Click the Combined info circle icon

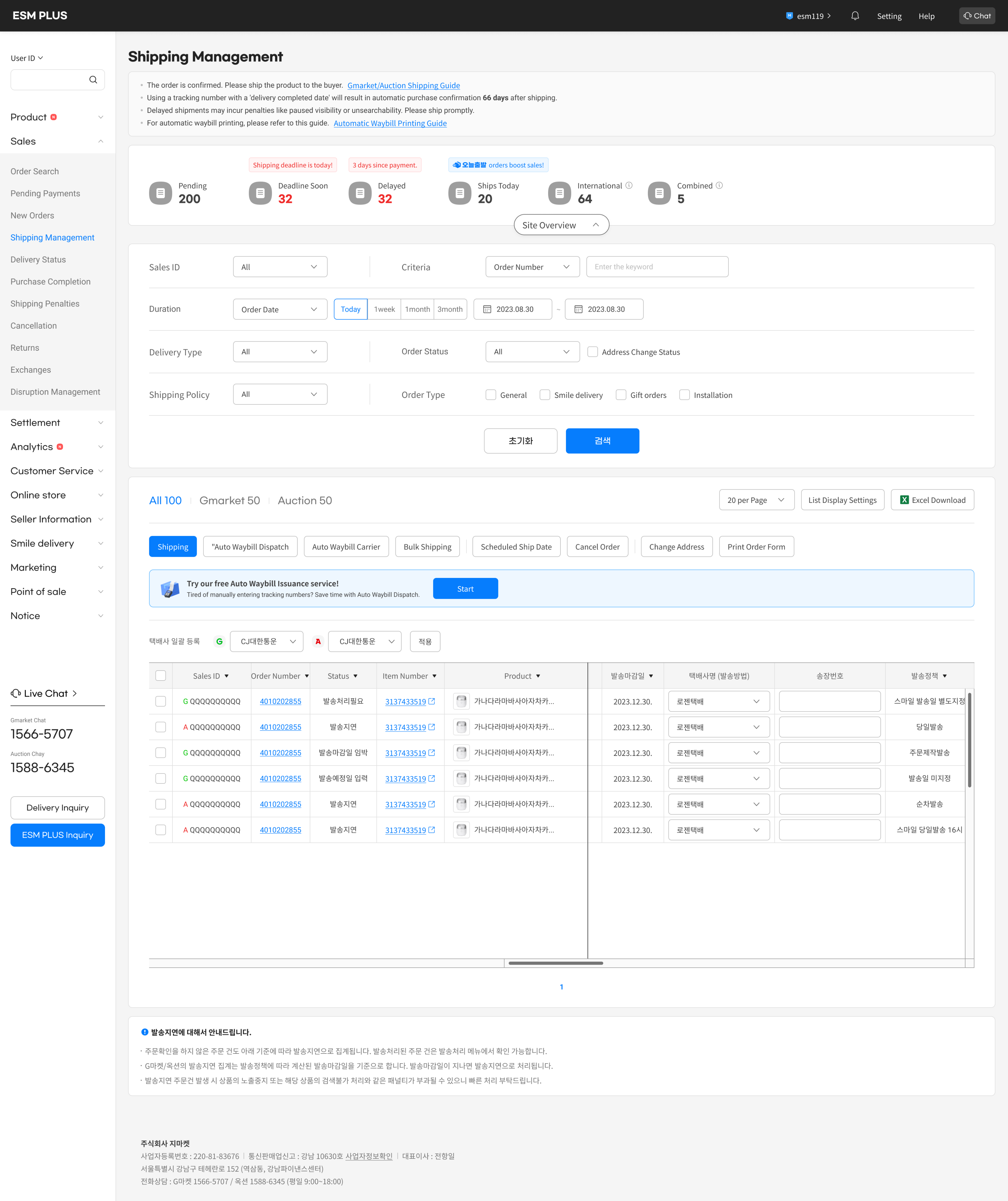point(719,185)
